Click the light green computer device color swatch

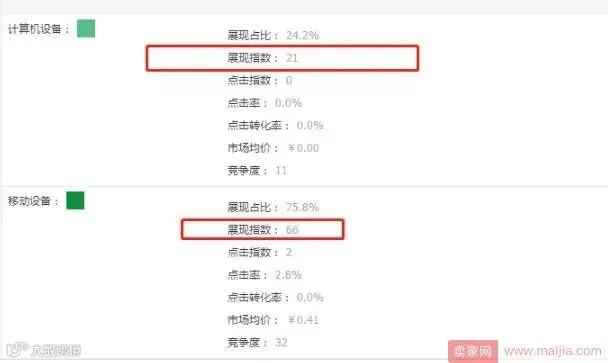coord(86,29)
